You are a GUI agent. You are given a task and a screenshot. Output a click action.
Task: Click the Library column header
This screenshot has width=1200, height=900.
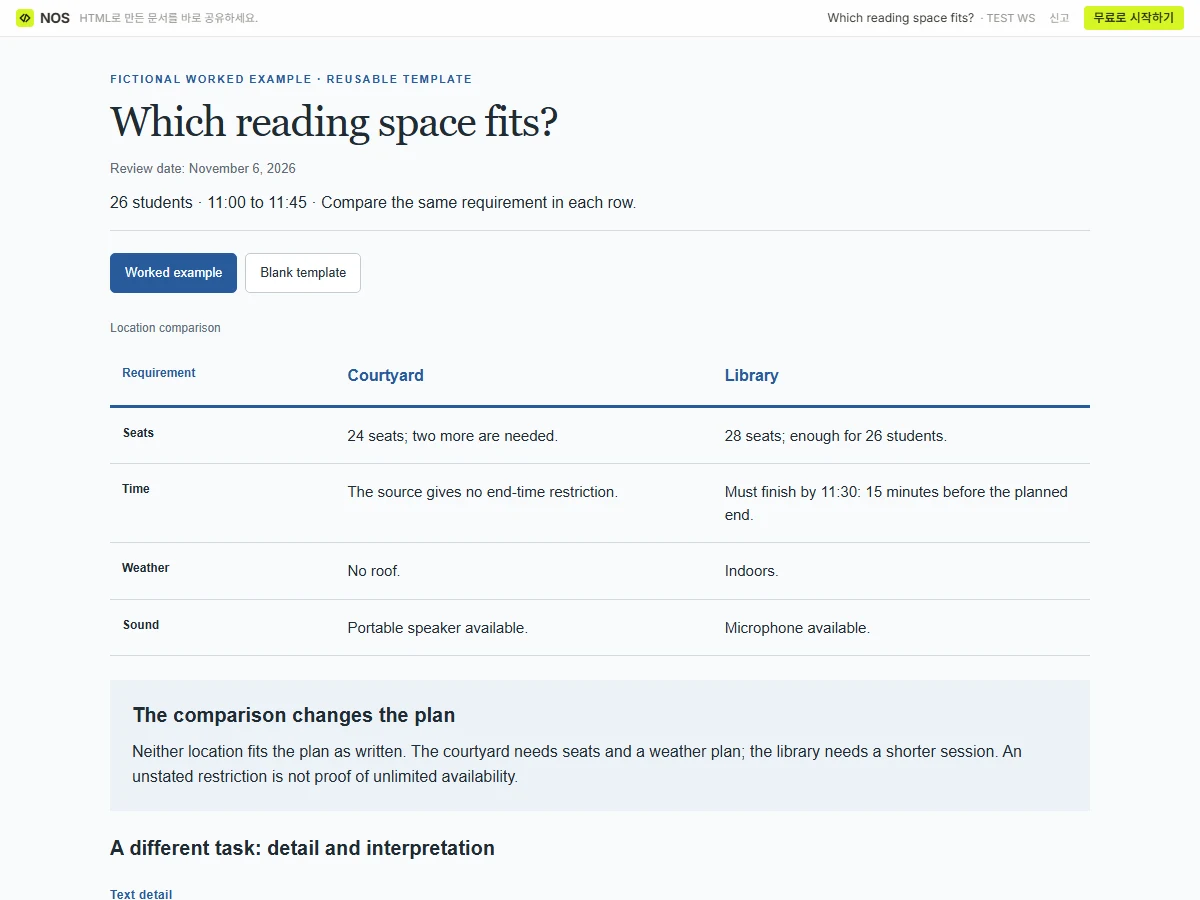(x=751, y=375)
